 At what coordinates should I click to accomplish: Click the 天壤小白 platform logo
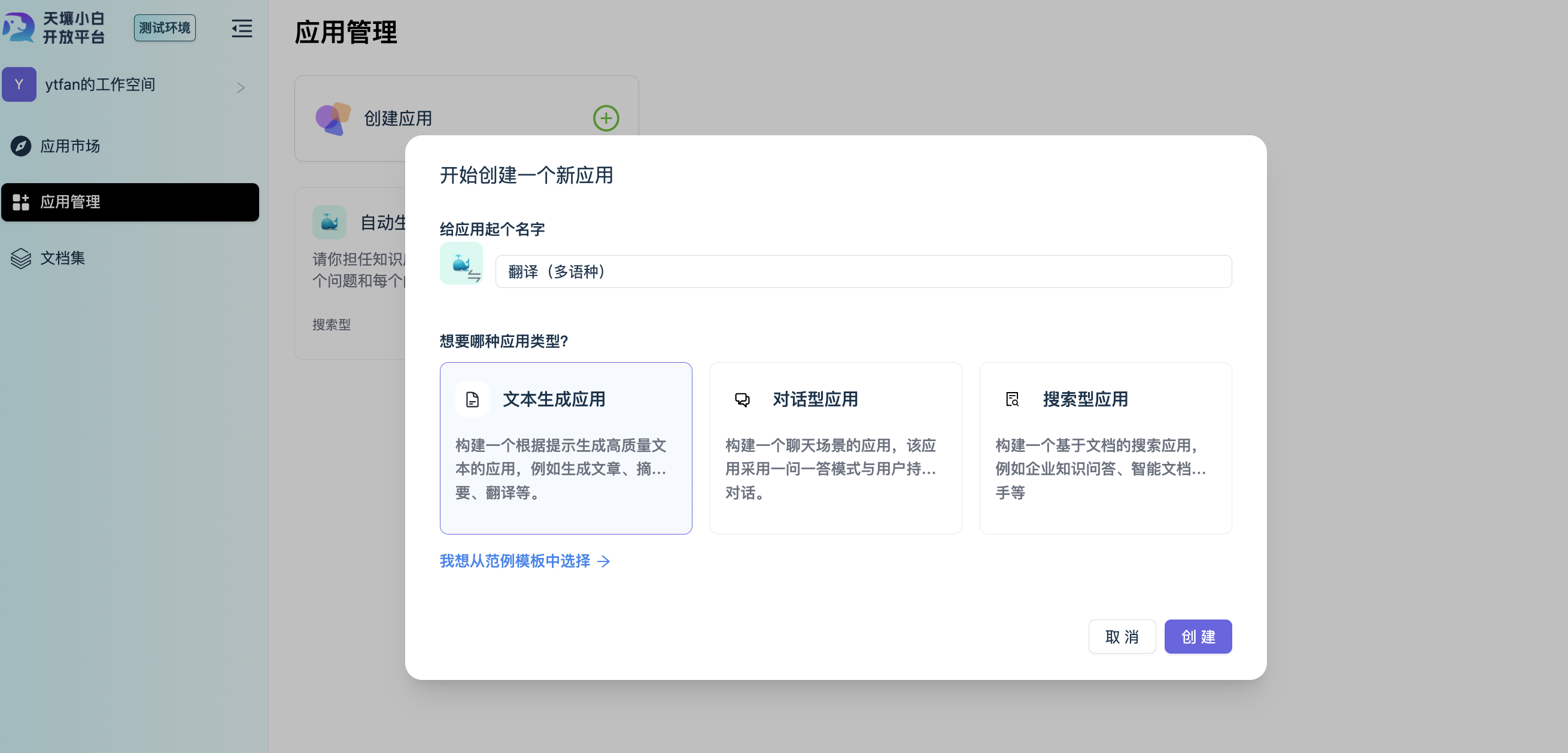pos(54,28)
